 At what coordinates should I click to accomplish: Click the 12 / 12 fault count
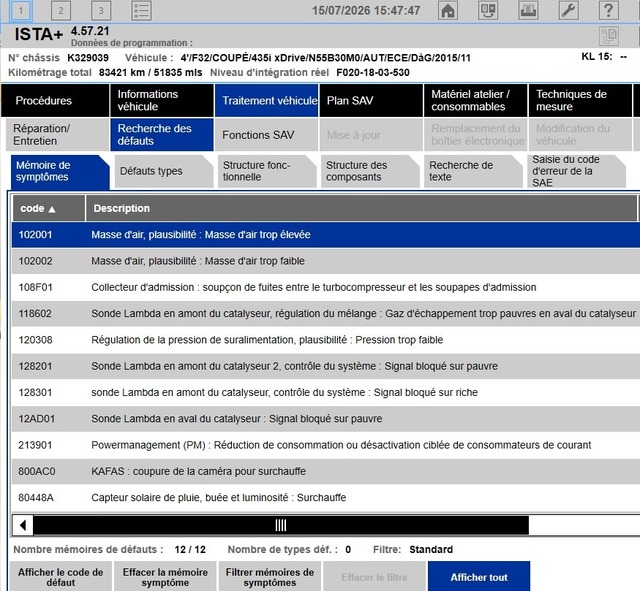tap(190, 549)
